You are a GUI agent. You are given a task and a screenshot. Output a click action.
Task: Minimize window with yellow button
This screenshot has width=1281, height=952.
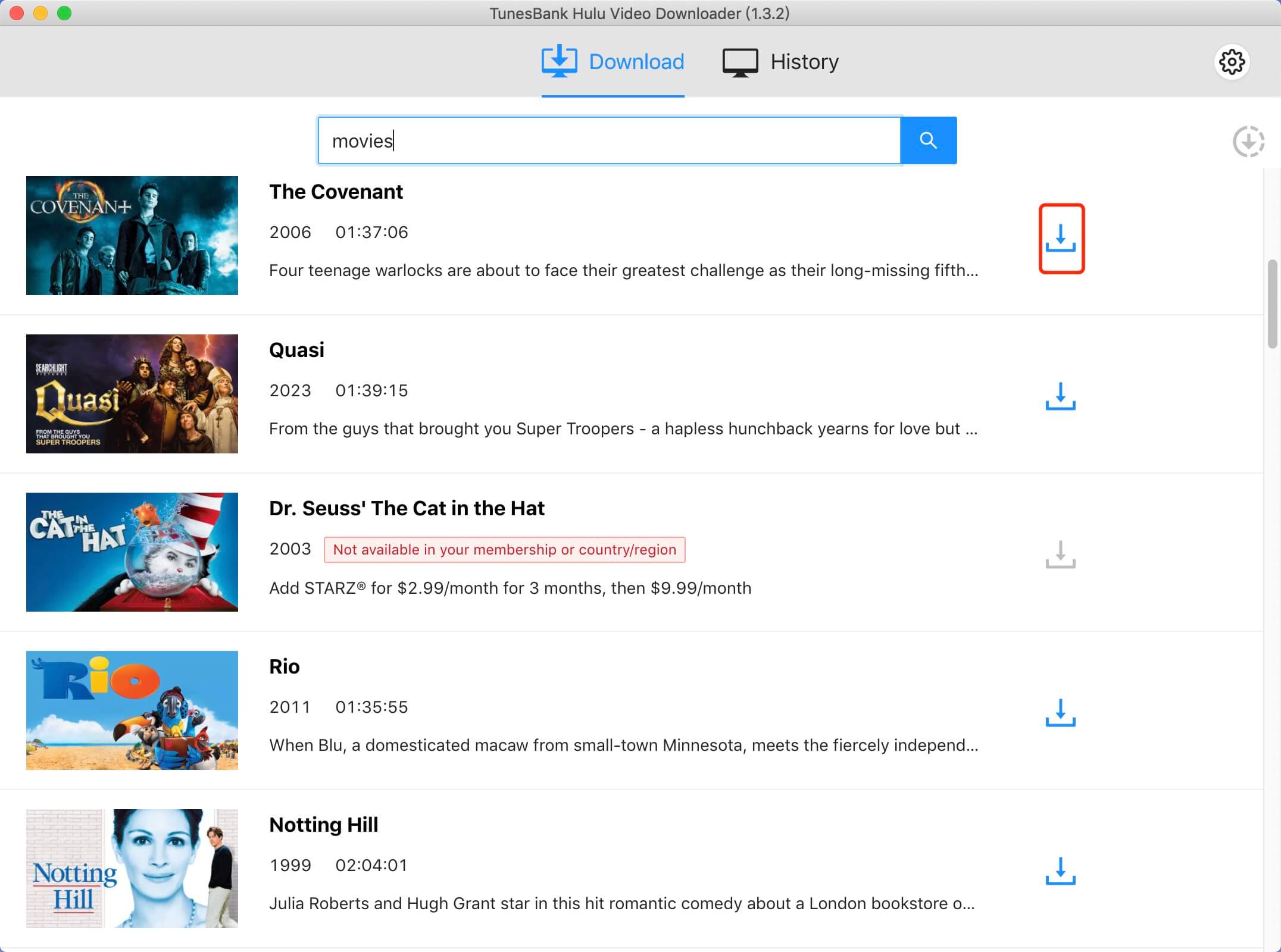(x=40, y=13)
